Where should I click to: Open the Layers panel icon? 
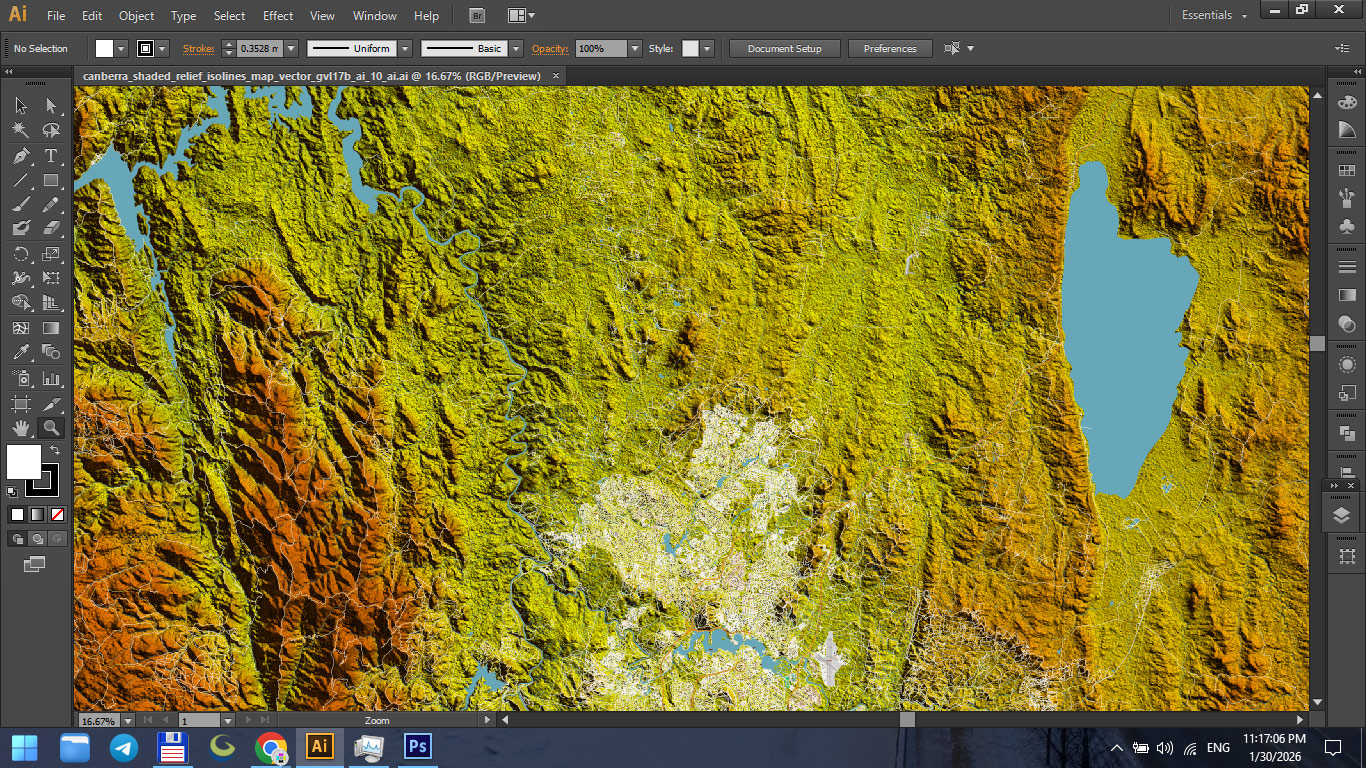(x=1343, y=516)
